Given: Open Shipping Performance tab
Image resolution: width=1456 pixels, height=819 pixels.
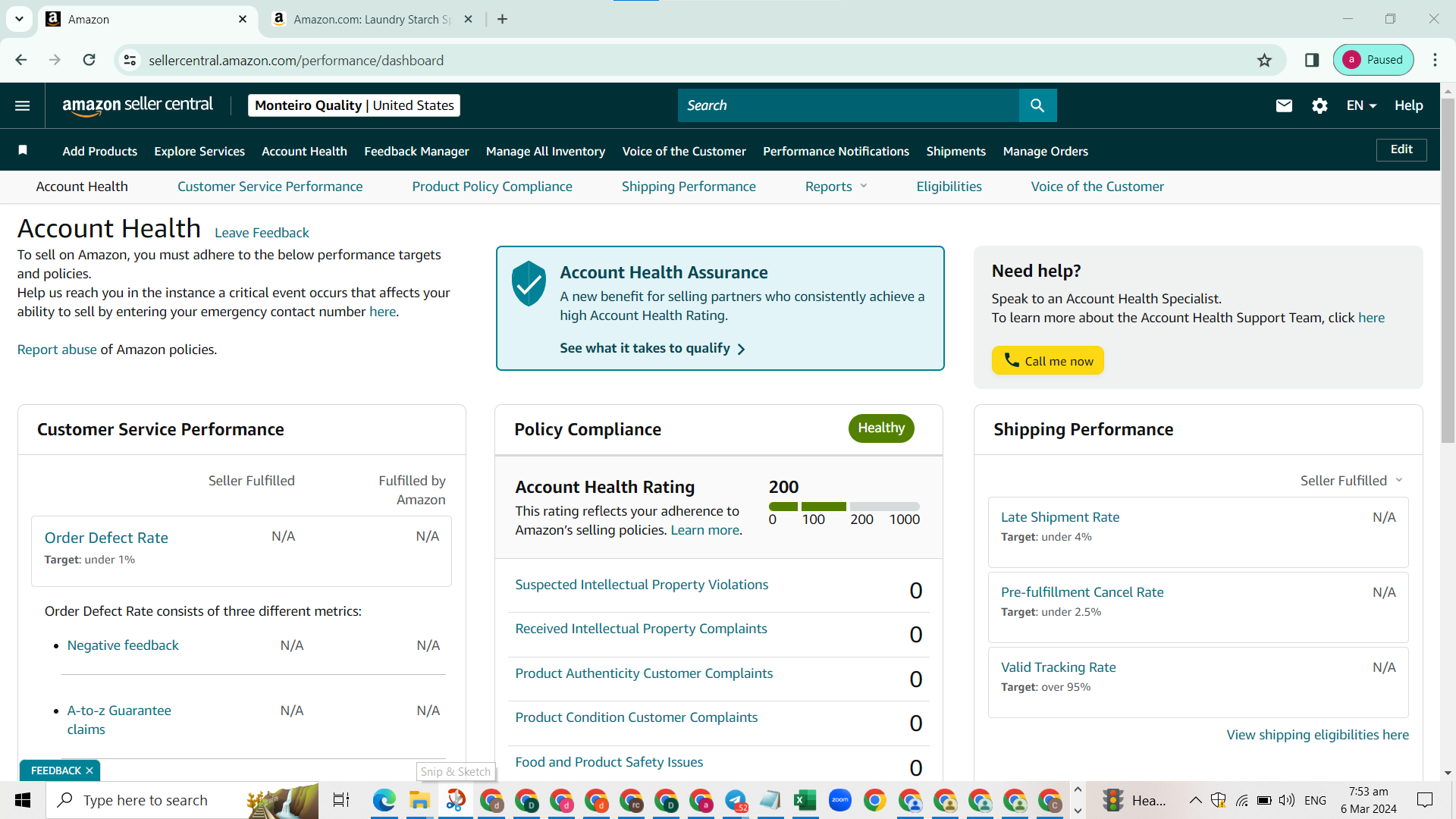Looking at the screenshot, I should coord(689,187).
